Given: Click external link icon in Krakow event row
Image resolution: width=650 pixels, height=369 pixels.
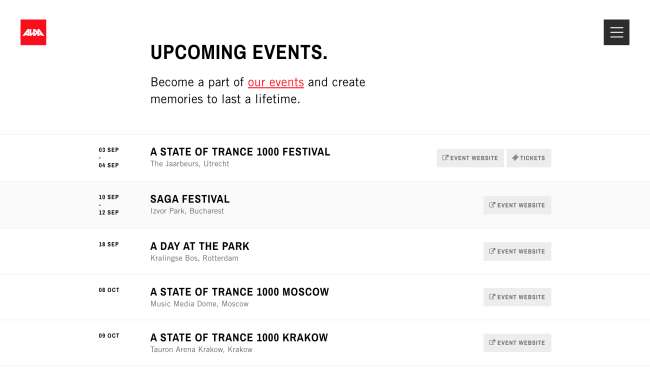Looking at the screenshot, I should (492, 342).
